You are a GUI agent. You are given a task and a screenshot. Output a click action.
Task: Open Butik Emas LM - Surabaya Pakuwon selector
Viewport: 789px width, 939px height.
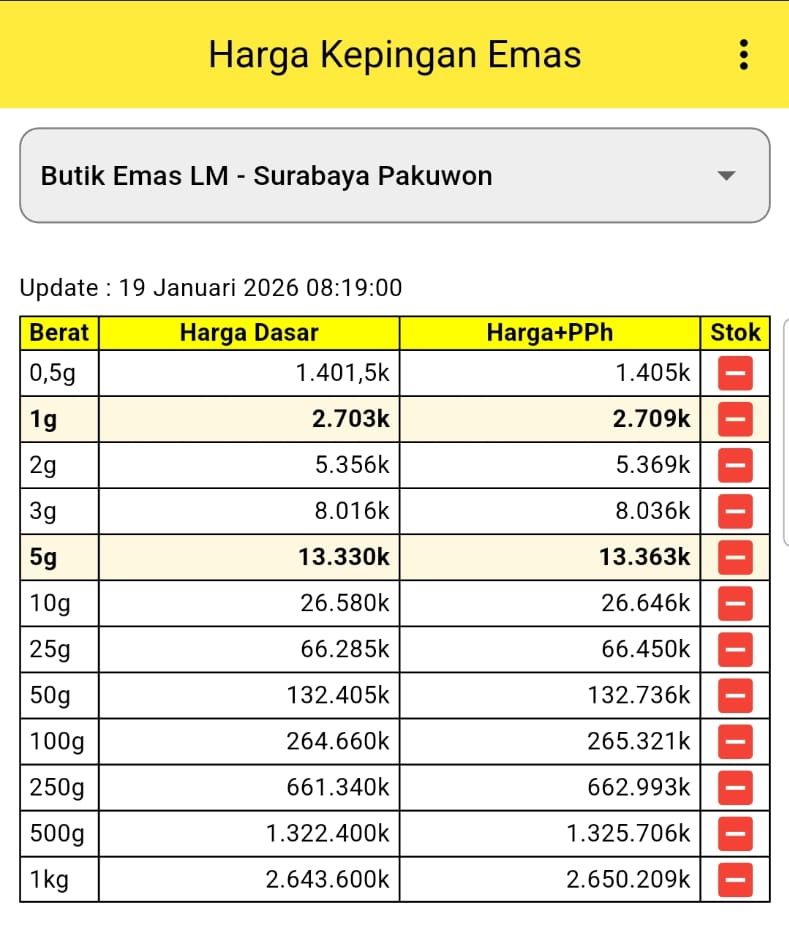pyautogui.click(x=394, y=176)
